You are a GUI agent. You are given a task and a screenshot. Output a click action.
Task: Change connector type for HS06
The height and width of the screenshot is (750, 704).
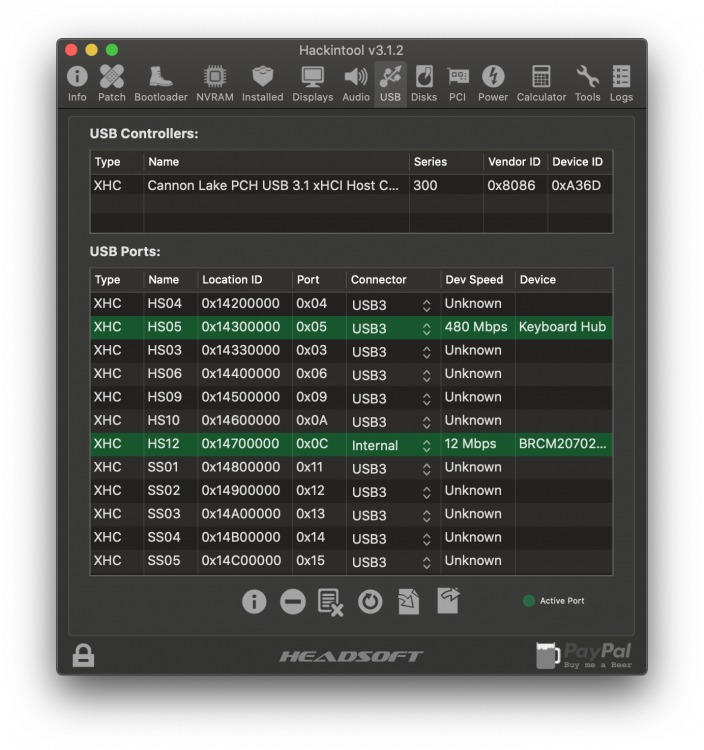[x=391, y=375]
